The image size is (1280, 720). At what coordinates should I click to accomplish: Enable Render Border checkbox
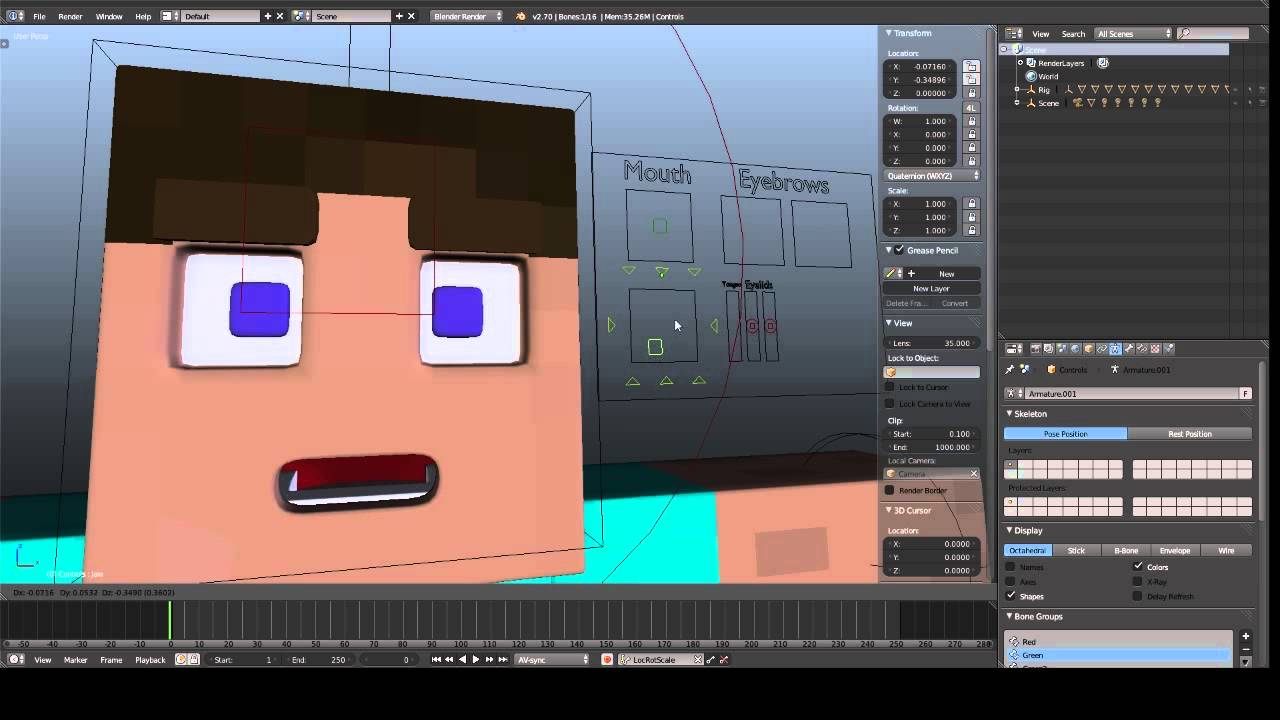(890, 490)
